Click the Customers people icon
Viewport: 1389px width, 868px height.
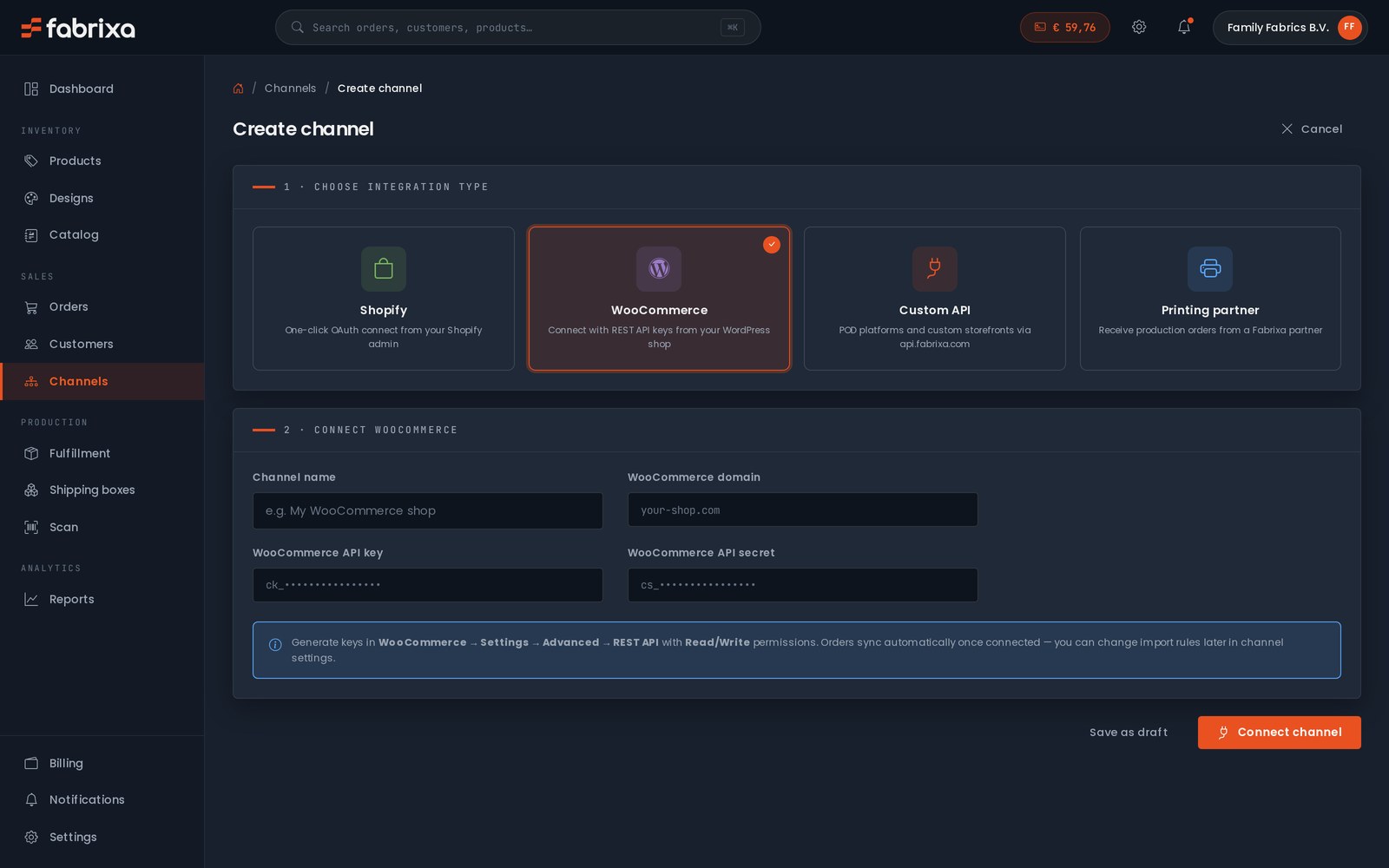[x=31, y=344]
